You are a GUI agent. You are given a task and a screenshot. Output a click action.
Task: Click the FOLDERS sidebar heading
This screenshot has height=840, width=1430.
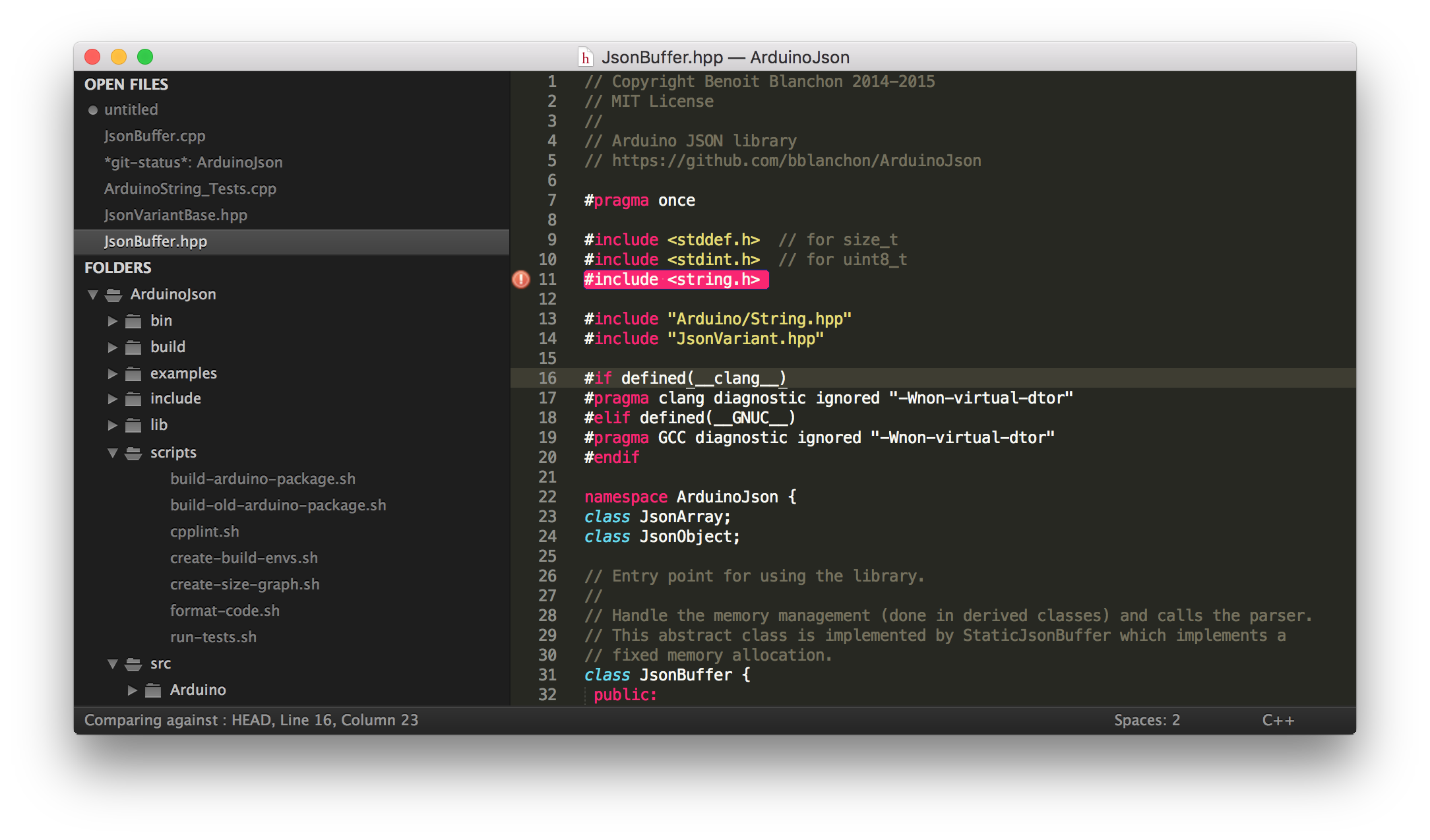tap(118, 268)
